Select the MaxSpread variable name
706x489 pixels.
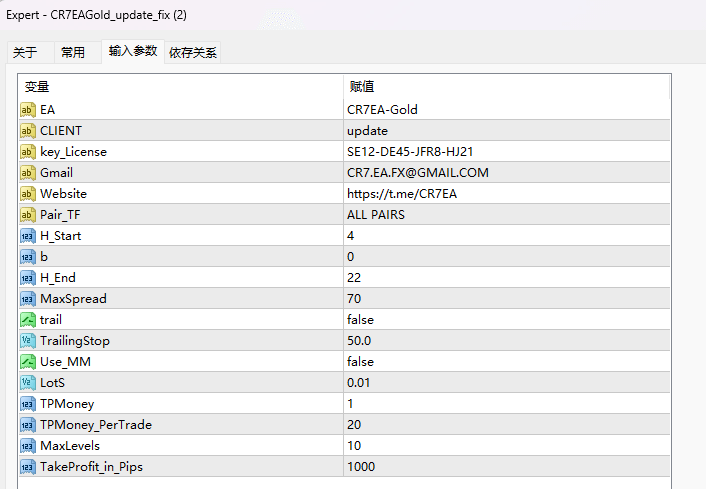point(73,299)
